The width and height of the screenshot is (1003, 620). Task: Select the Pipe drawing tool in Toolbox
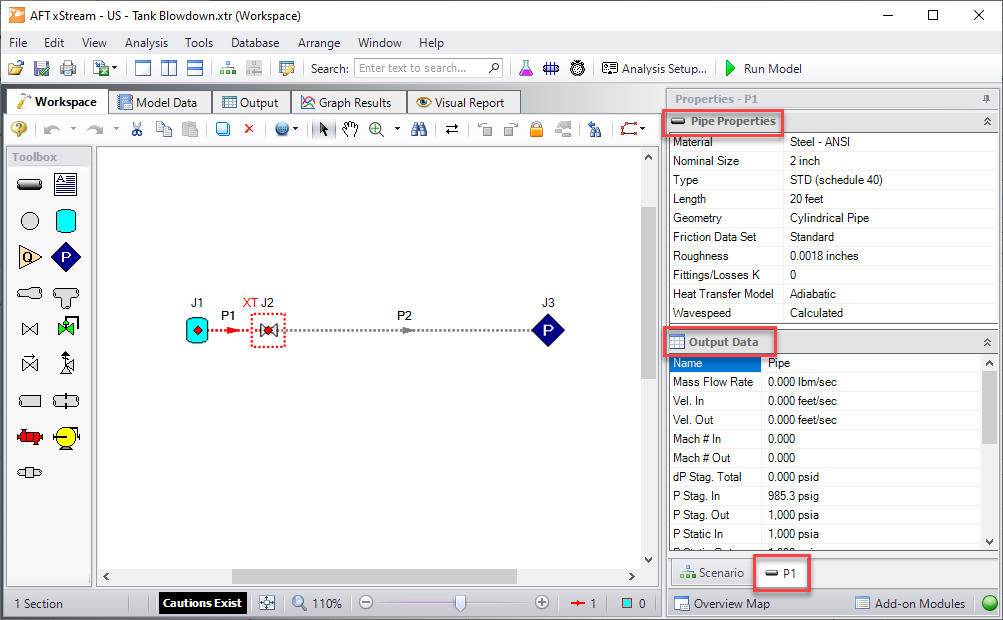[29, 184]
